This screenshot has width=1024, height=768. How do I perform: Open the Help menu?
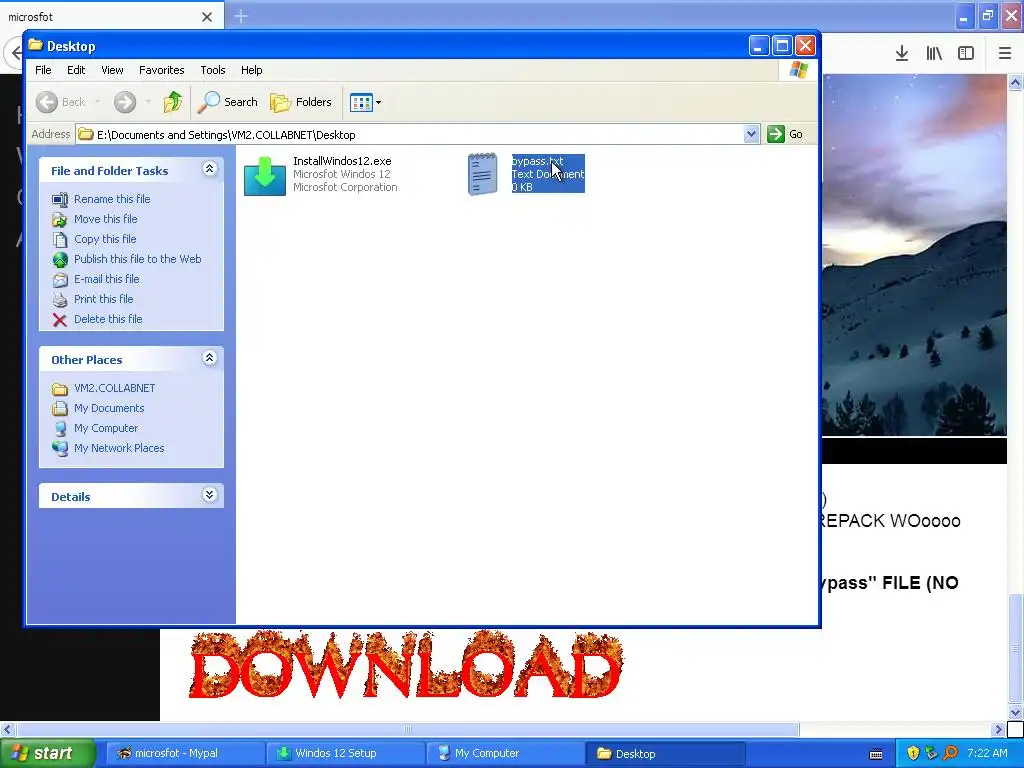point(251,70)
